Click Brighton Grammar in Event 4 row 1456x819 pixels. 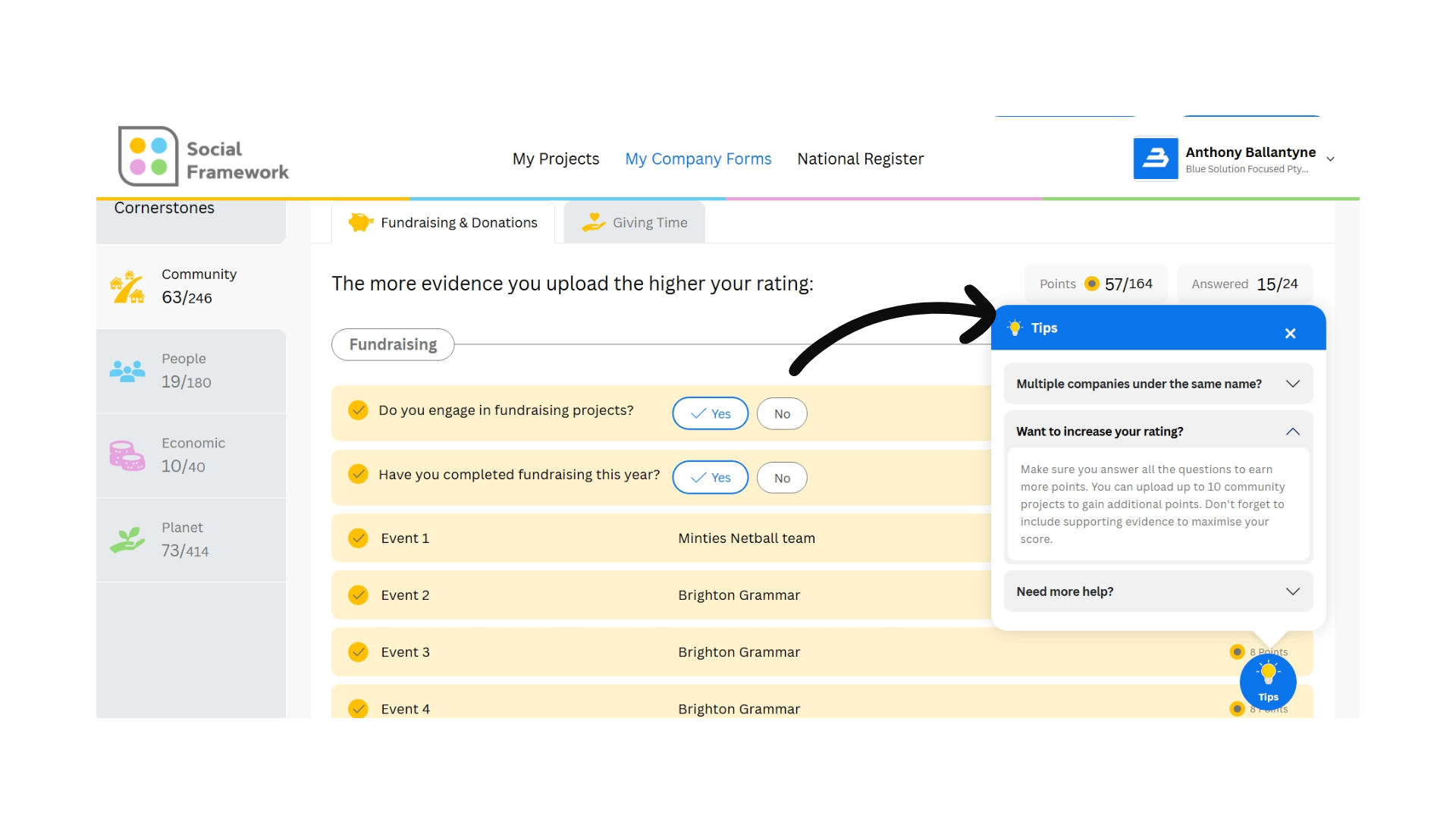pos(739,709)
